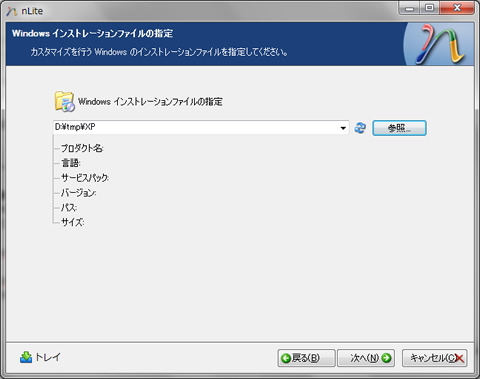
Task: Click the 戻る(B) back button
Action: tap(306, 358)
